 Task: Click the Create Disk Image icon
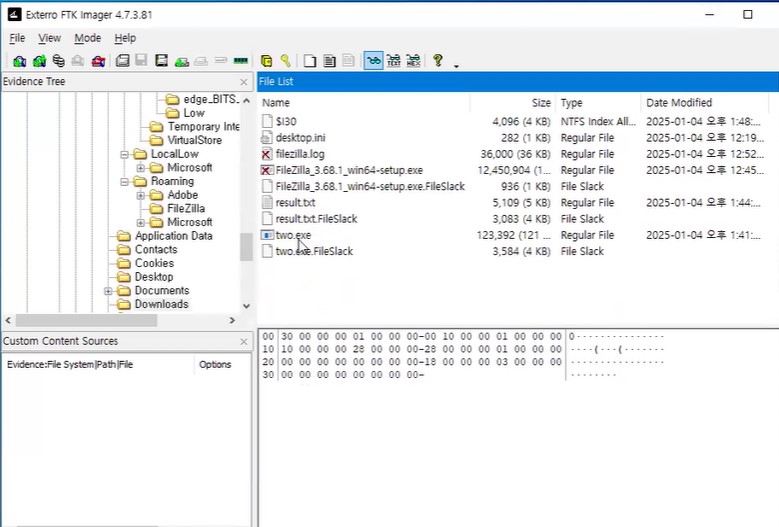coord(122,61)
